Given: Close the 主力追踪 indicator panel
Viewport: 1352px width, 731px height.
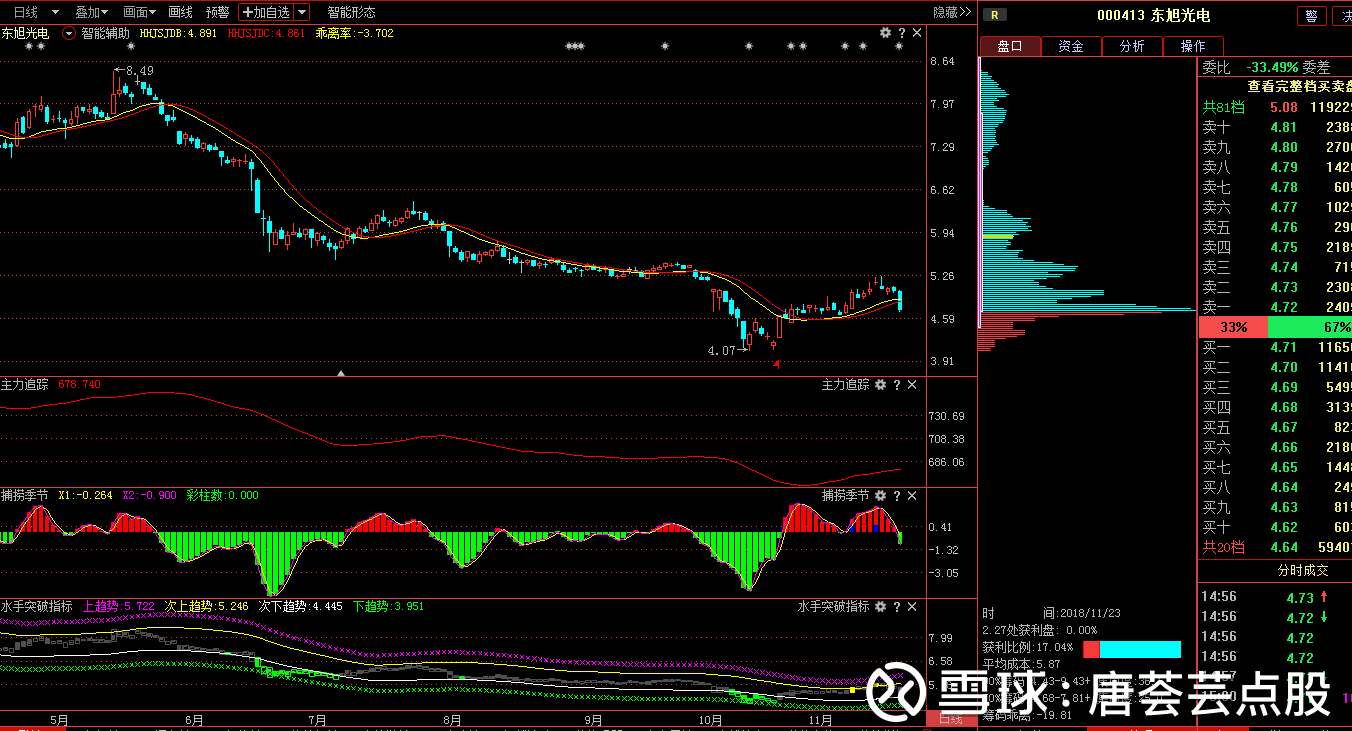Looking at the screenshot, I should point(912,385).
